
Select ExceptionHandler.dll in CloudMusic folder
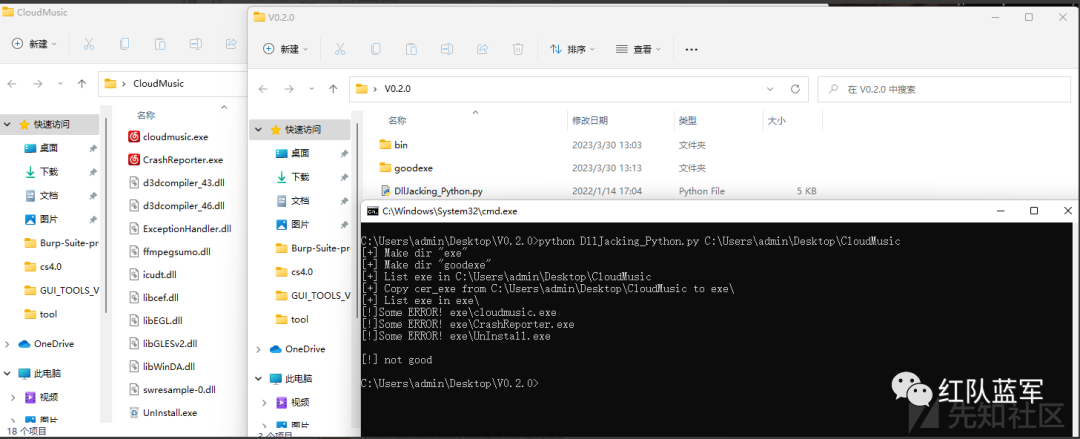pyautogui.click(x=180, y=229)
